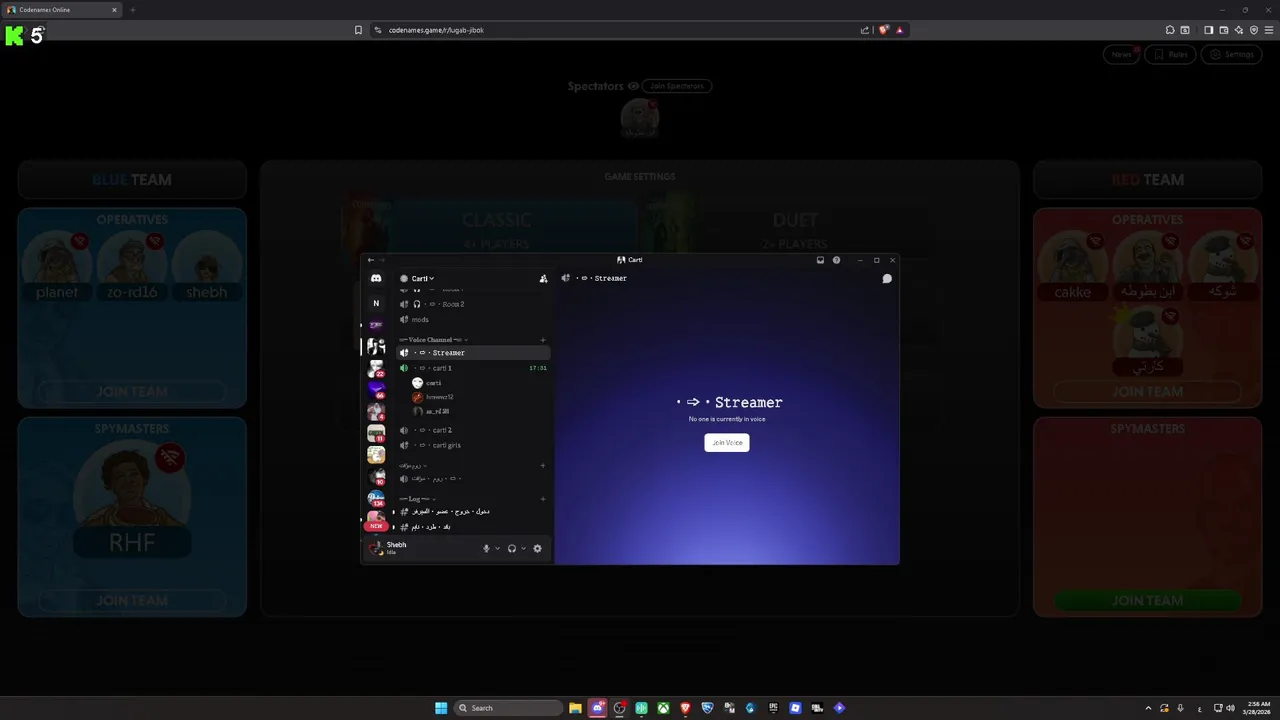Image resolution: width=1280 pixels, height=720 pixels.
Task: Click the Join Voice button
Action: tap(727, 443)
